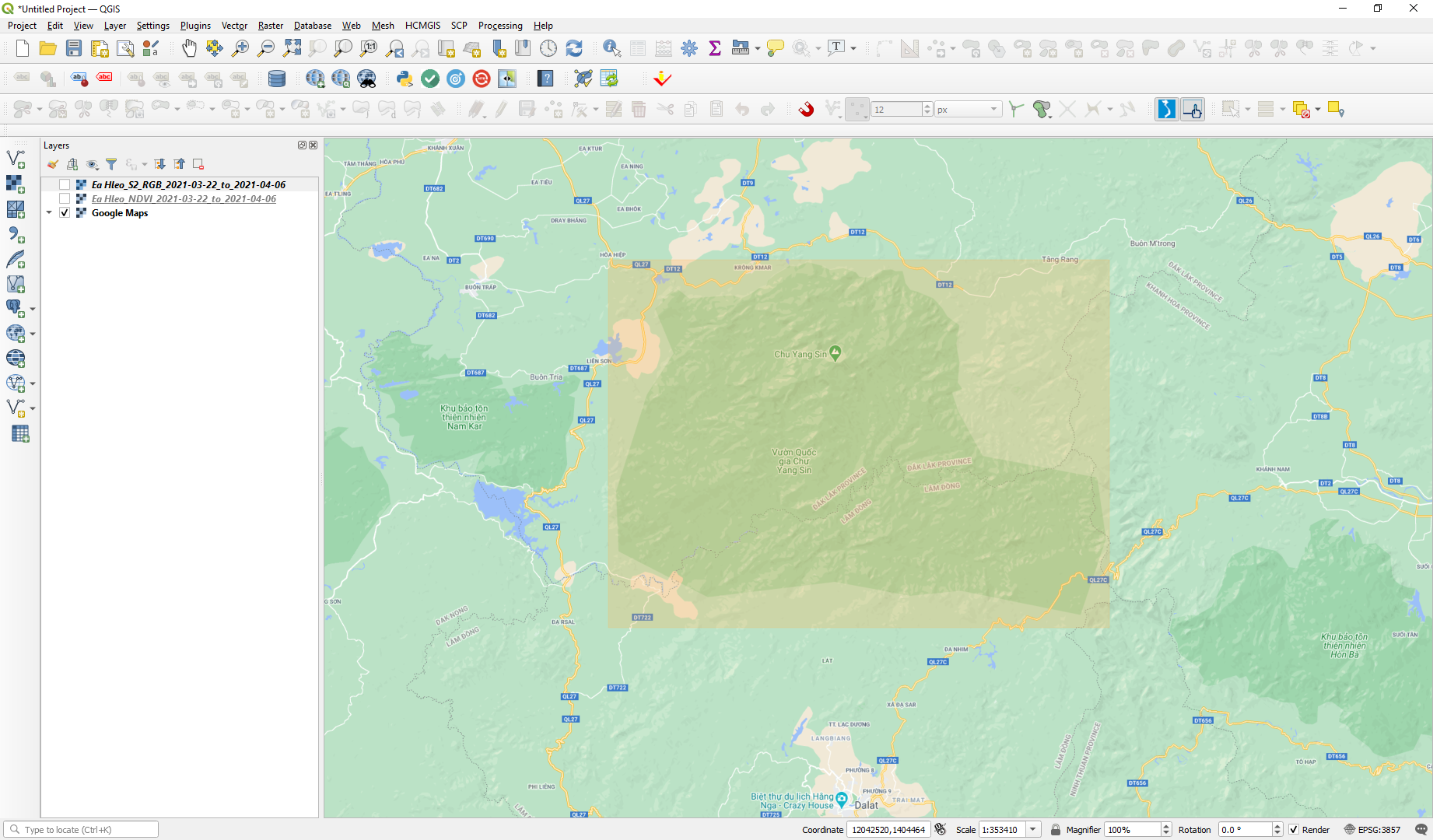Screen dimensions: 1433x840
Task: Click the EPSG:3857 CRS button
Action: pyautogui.click(x=1372, y=830)
